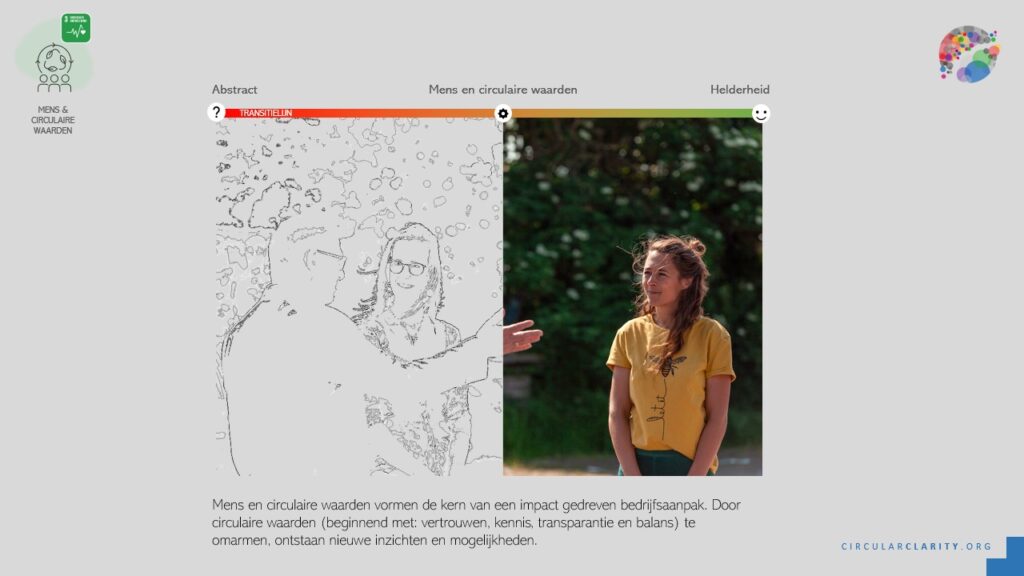Image resolution: width=1024 pixels, height=576 pixels.
Task: Select the people and circular leaves icon
Action: [53, 67]
